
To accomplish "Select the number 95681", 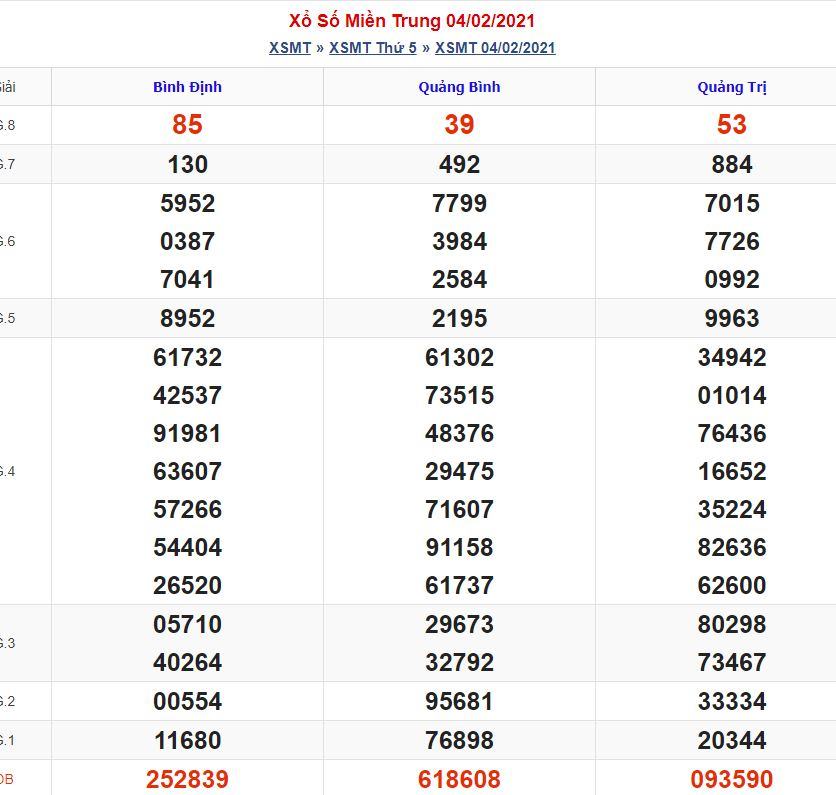I will (459, 701).
